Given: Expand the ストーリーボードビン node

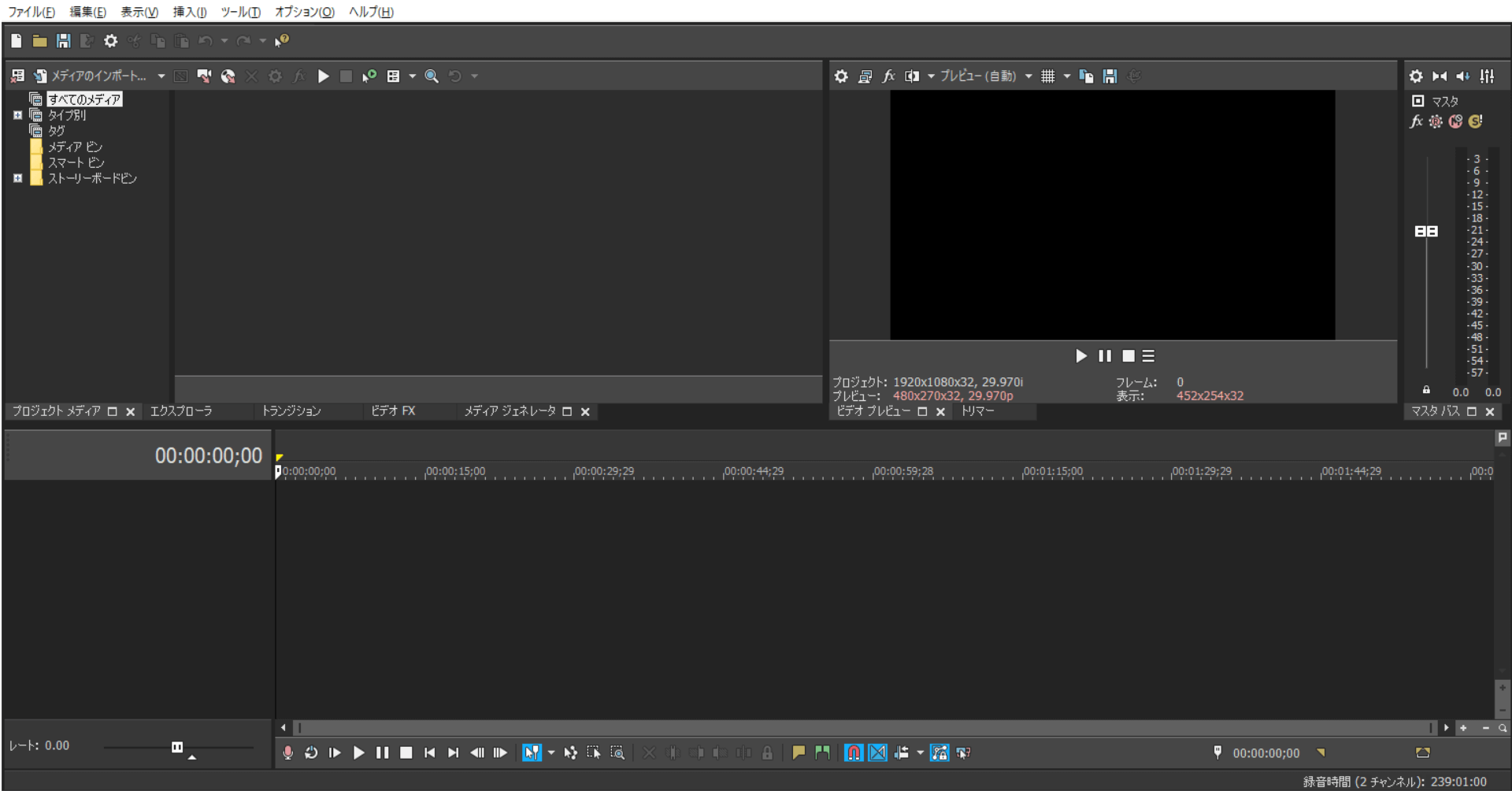Looking at the screenshot, I should tap(17, 178).
